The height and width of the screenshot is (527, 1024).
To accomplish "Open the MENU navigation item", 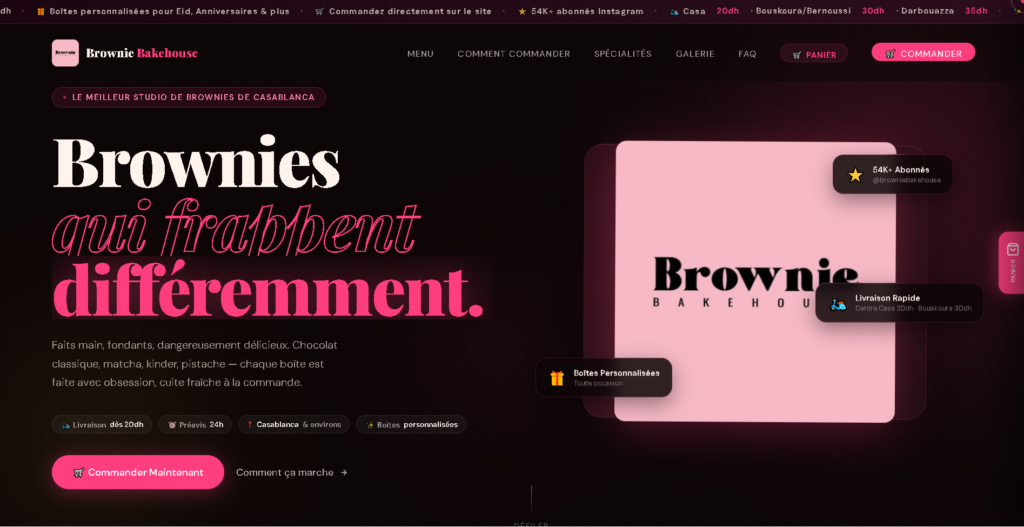I will tap(420, 54).
